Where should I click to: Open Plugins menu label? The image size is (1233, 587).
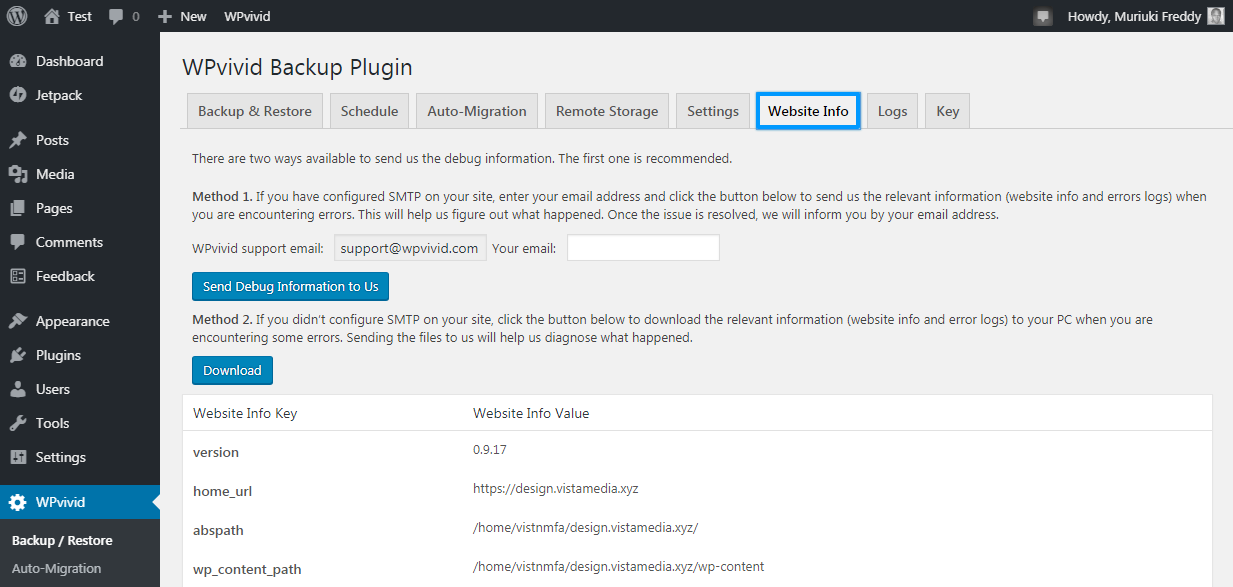click(58, 355)
